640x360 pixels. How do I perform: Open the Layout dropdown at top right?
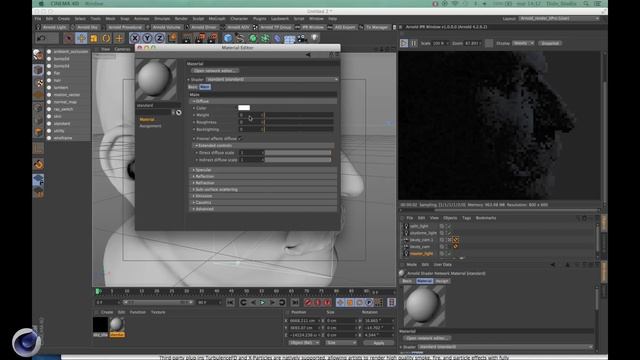pyautogui.click(x=559, y=19)
